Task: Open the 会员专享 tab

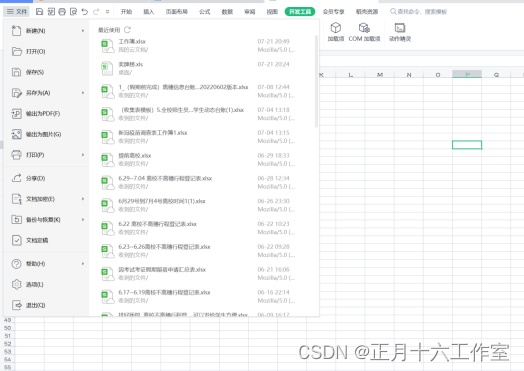Action: point(334,12)
